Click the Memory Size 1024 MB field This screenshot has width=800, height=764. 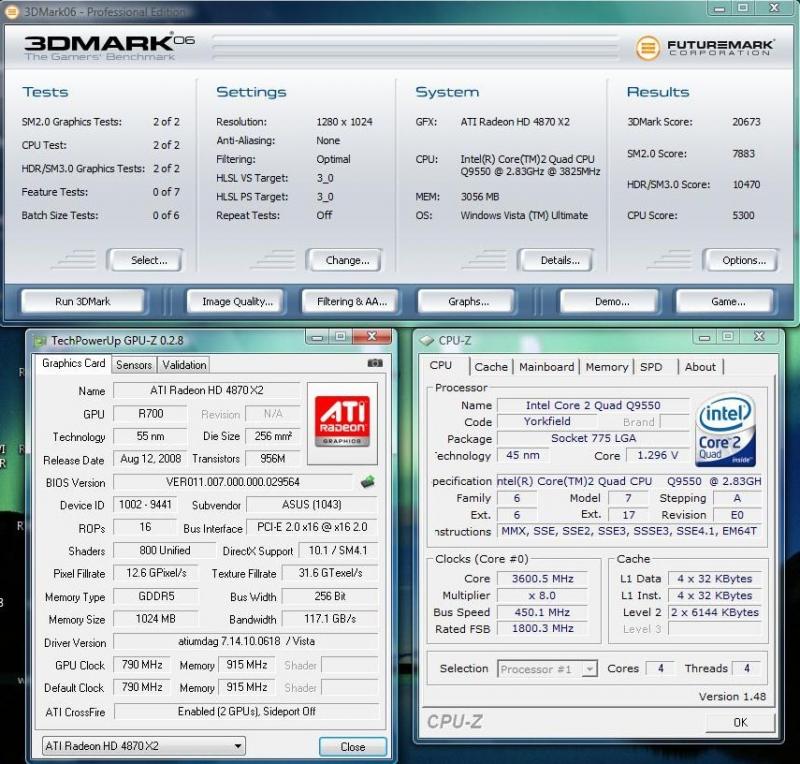tap(156, 619)
